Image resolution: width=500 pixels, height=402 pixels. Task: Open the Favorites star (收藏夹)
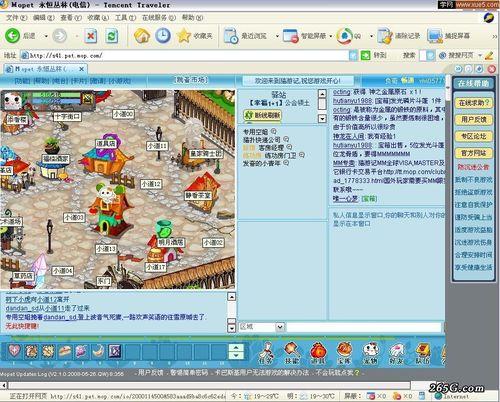pyautogui.click(x=195, y=36)
